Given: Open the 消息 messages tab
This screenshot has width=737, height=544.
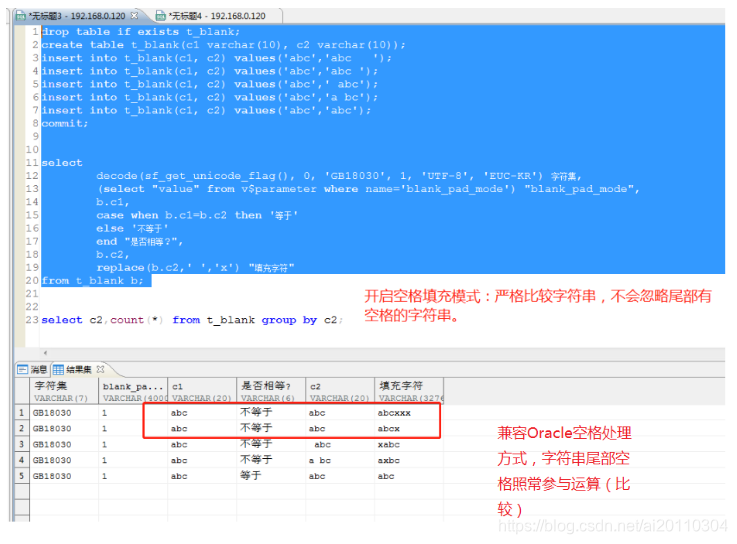Looking at the screenshot, I should pos(32,370).
